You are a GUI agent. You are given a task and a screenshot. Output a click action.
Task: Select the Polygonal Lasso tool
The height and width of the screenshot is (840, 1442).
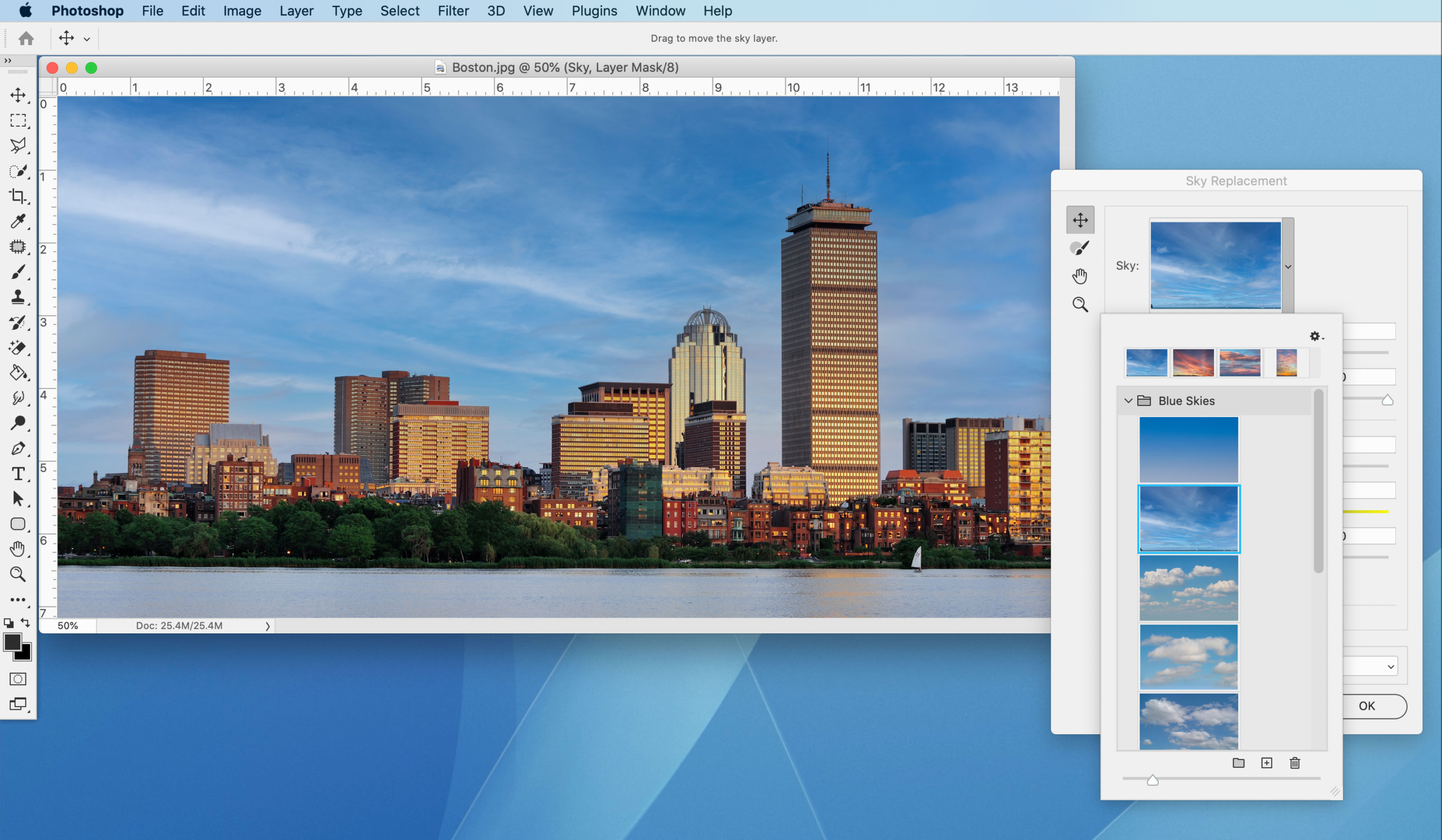click(x=17, y=145)
